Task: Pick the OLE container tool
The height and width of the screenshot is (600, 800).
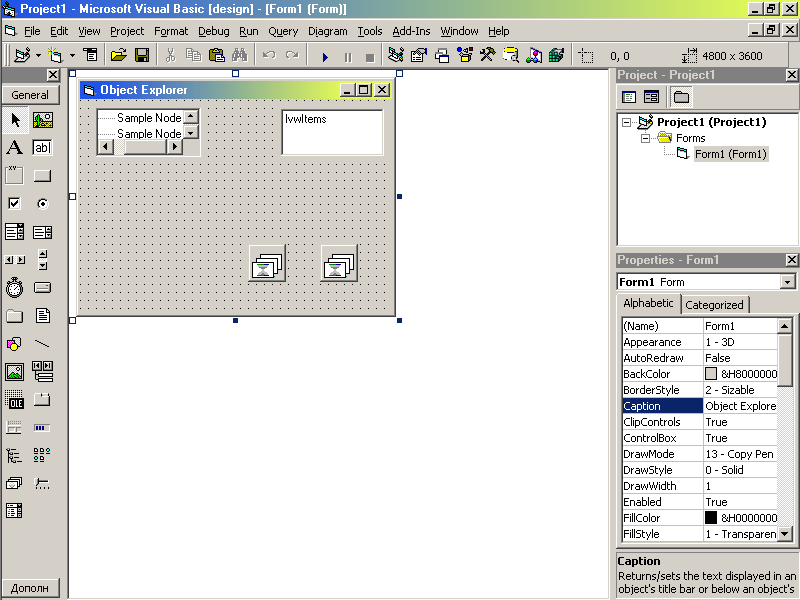Action: [14, 400]
